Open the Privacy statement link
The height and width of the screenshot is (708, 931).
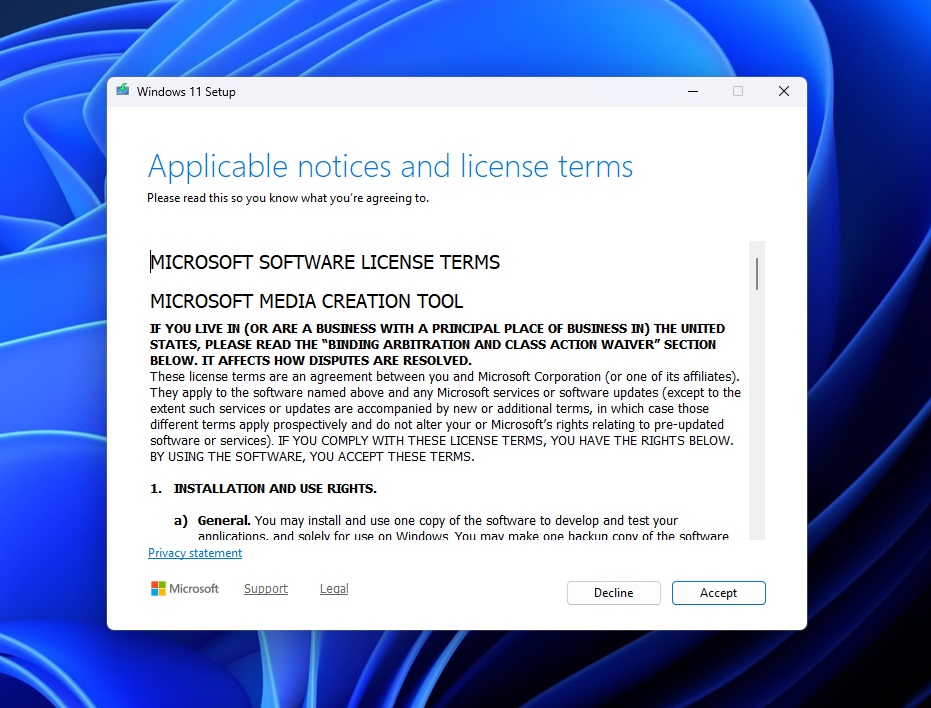[x=195, y=553]
